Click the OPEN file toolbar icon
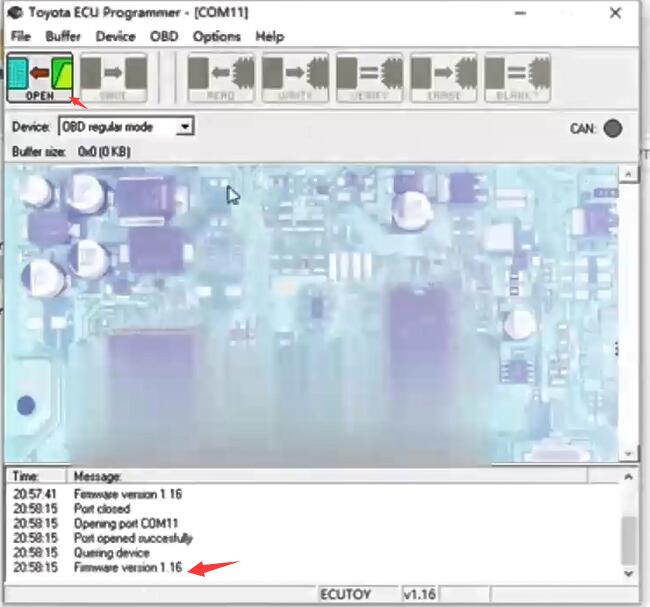 click(40, 78)
